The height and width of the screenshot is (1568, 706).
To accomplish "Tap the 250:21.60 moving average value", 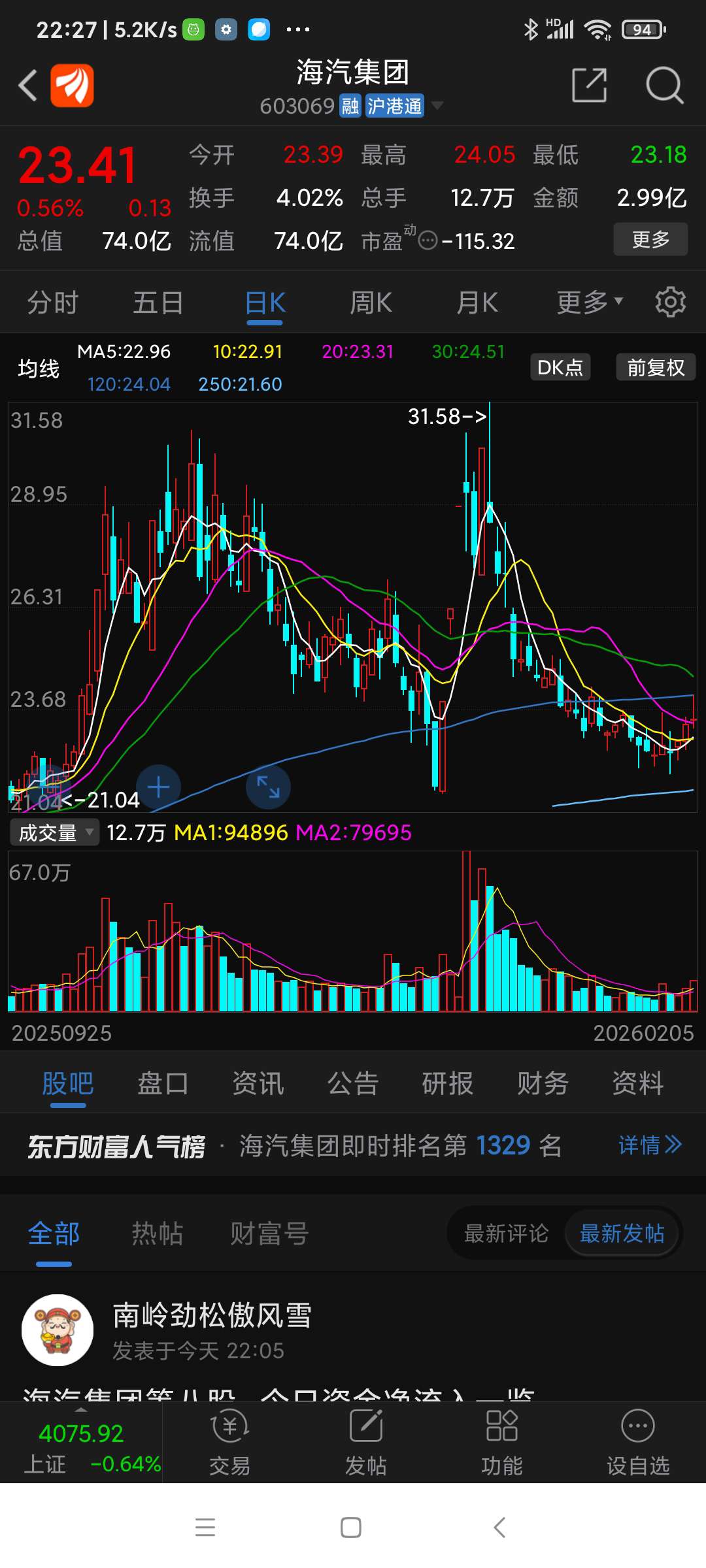I will pos(240,384).
